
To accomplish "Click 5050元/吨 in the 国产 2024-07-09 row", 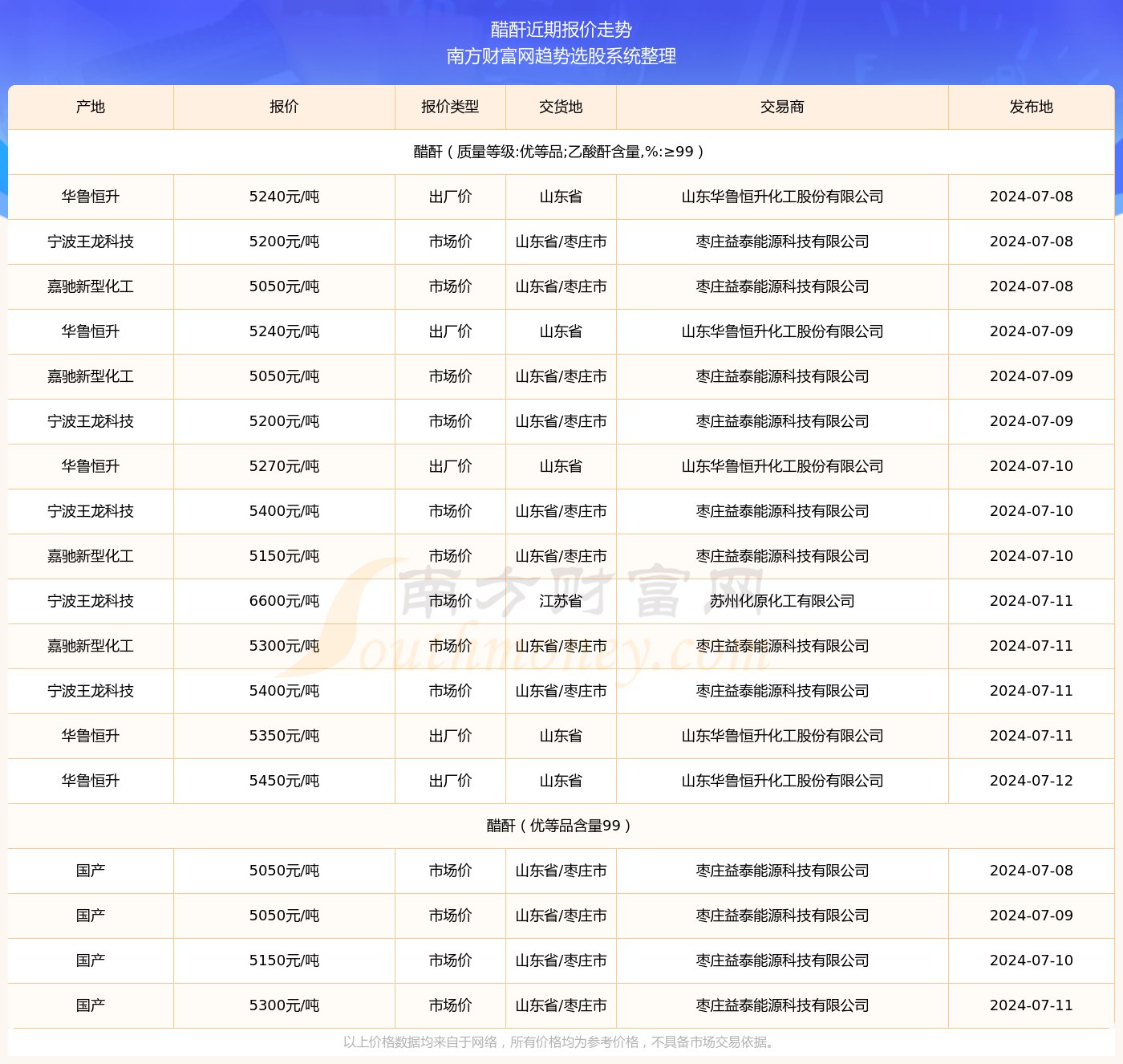I will (284, 916).
